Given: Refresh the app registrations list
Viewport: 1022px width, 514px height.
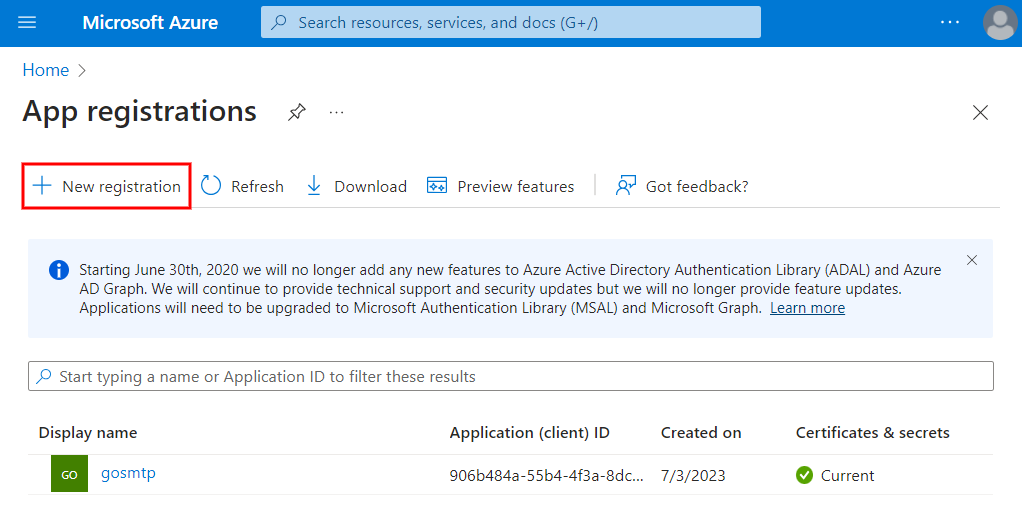Looking at the screenshot, I should click(242, 186).
